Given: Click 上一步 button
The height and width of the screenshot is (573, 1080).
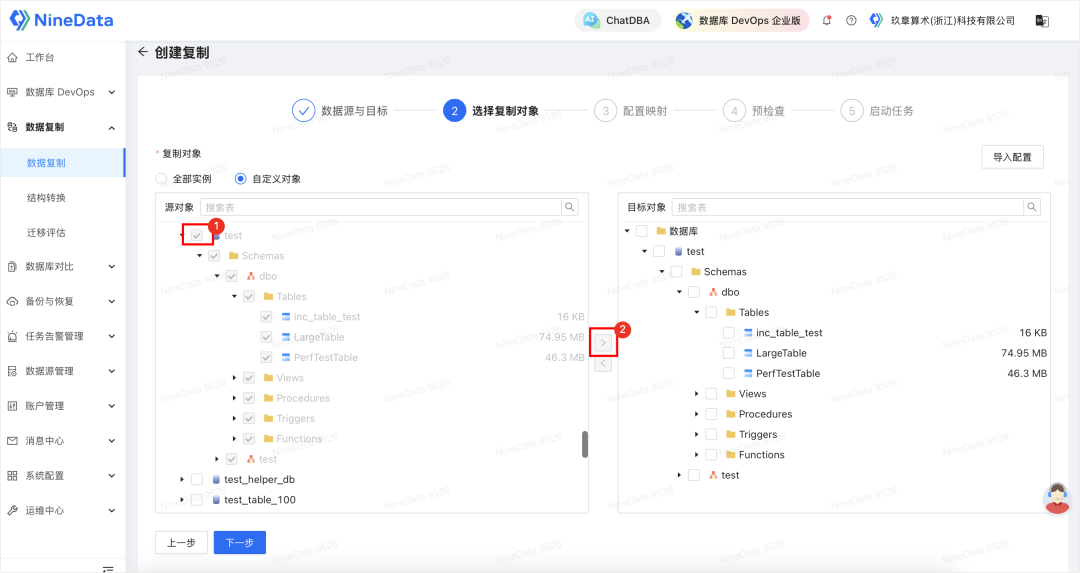Looking at the screenshot, I should (x=181, y=543).
